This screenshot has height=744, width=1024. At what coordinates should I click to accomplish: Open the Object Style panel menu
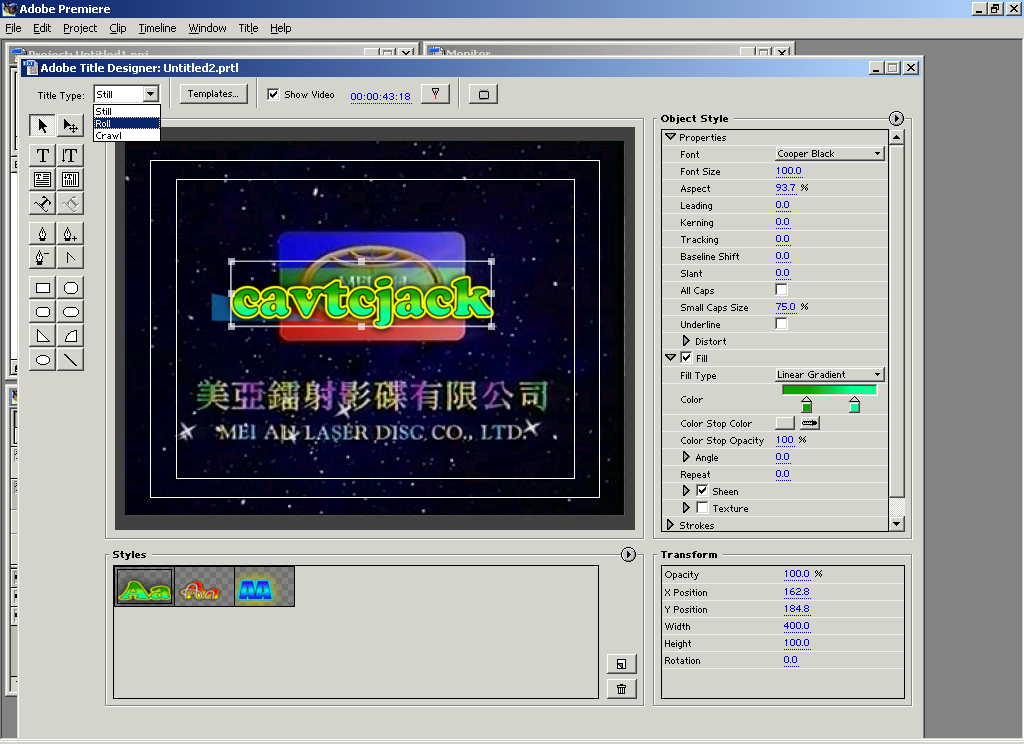tap(896, 118)
